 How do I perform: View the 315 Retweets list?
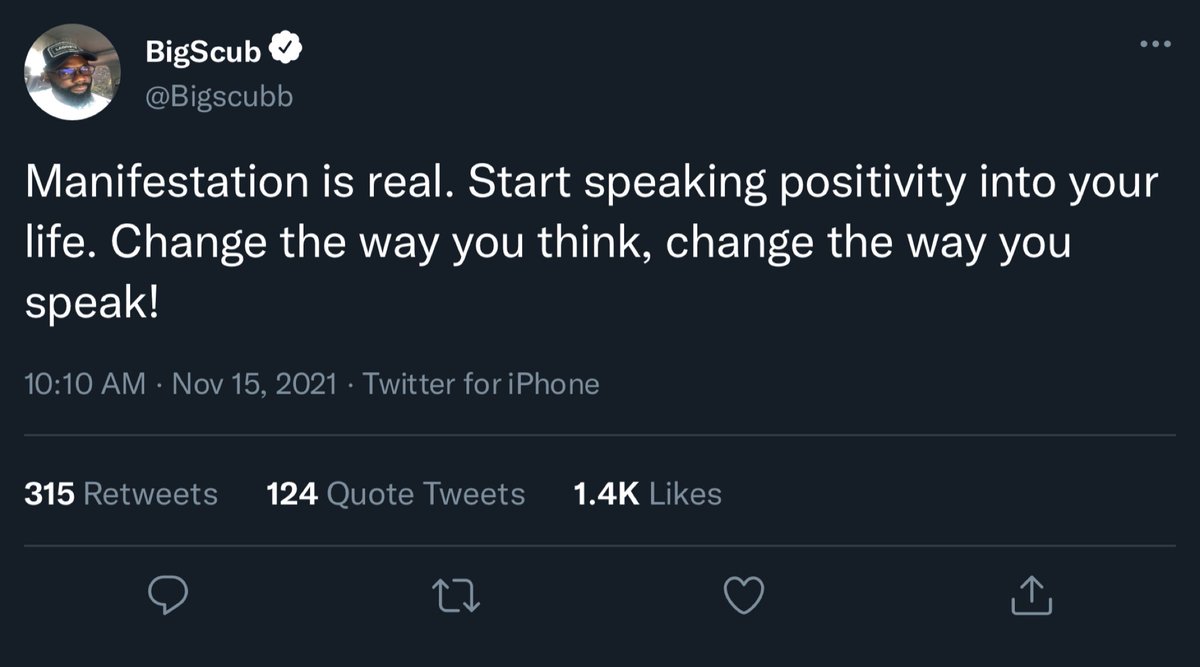pos(121,494)
